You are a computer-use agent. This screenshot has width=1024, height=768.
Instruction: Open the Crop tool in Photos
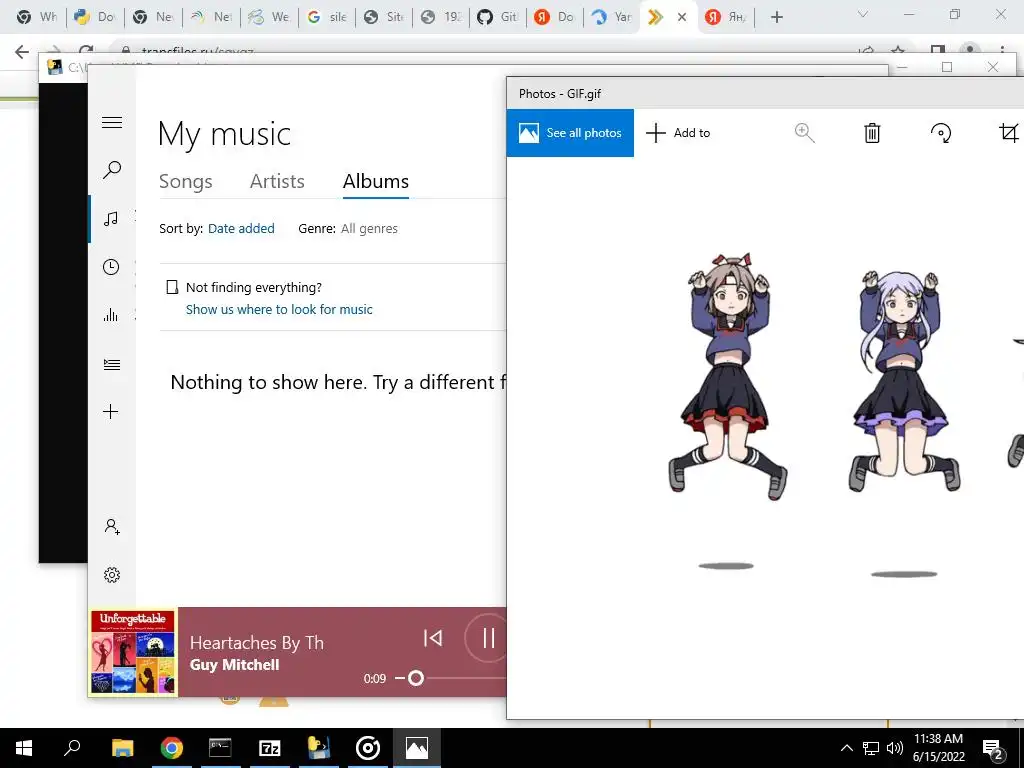click(1008, 133)
